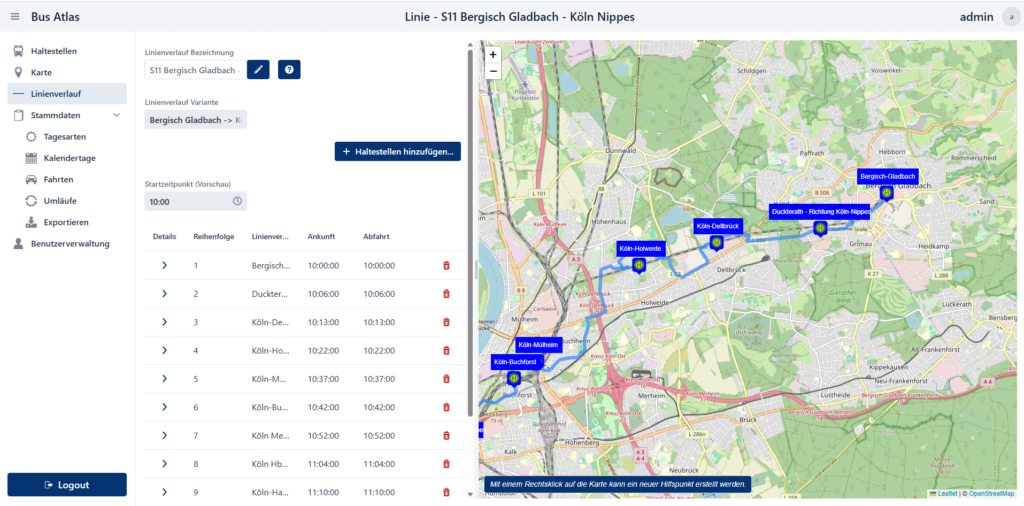Viewport: 1024px width, 506px height.
Task: Click trash icon for row 5
Action: 446,379
